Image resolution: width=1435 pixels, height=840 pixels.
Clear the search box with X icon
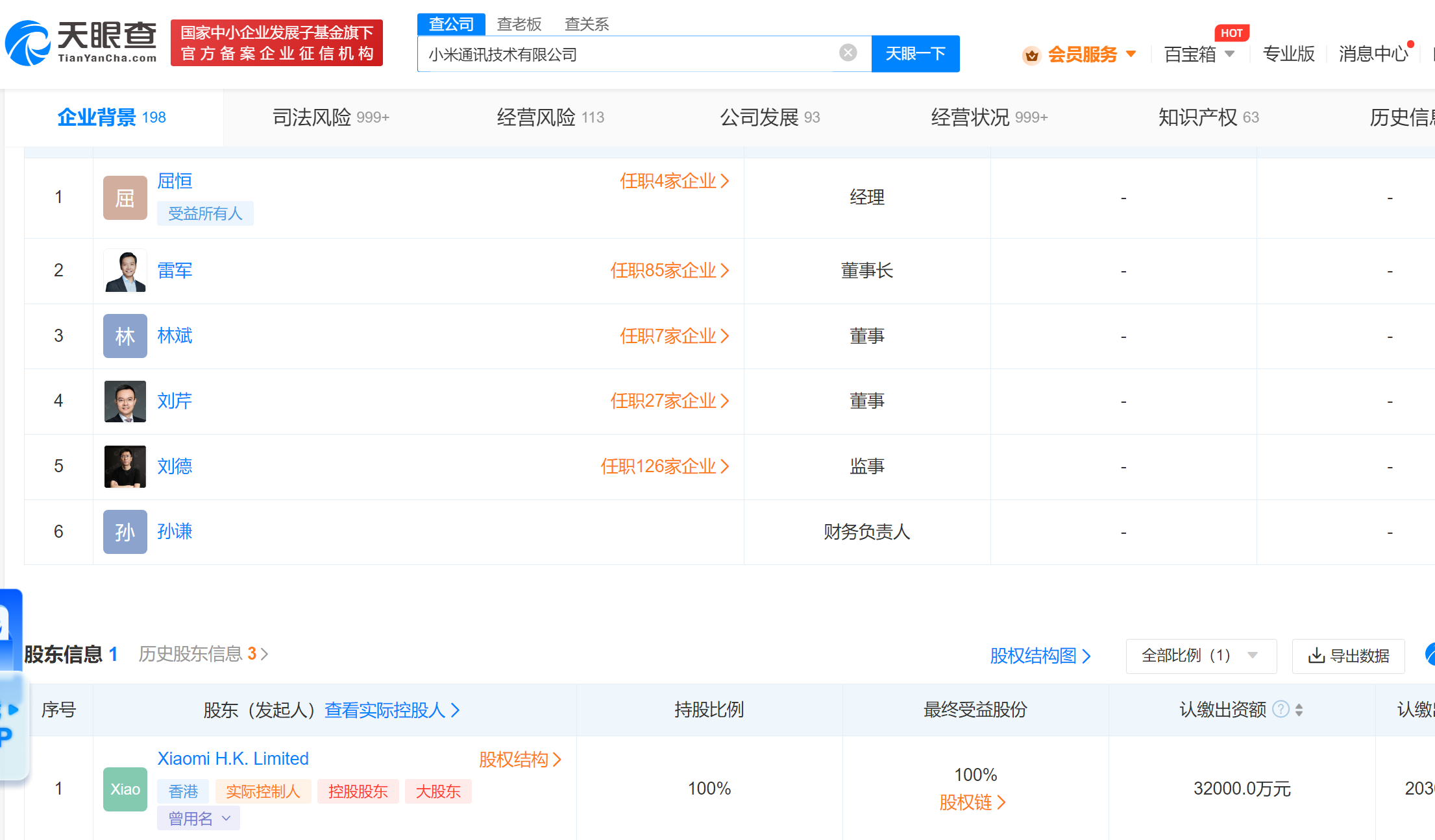tap(848, 53)
